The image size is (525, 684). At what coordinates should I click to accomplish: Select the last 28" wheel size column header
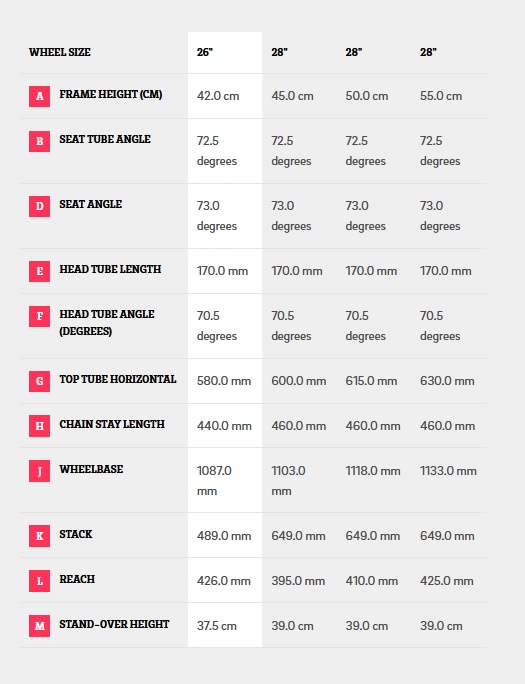pos(428,52)
